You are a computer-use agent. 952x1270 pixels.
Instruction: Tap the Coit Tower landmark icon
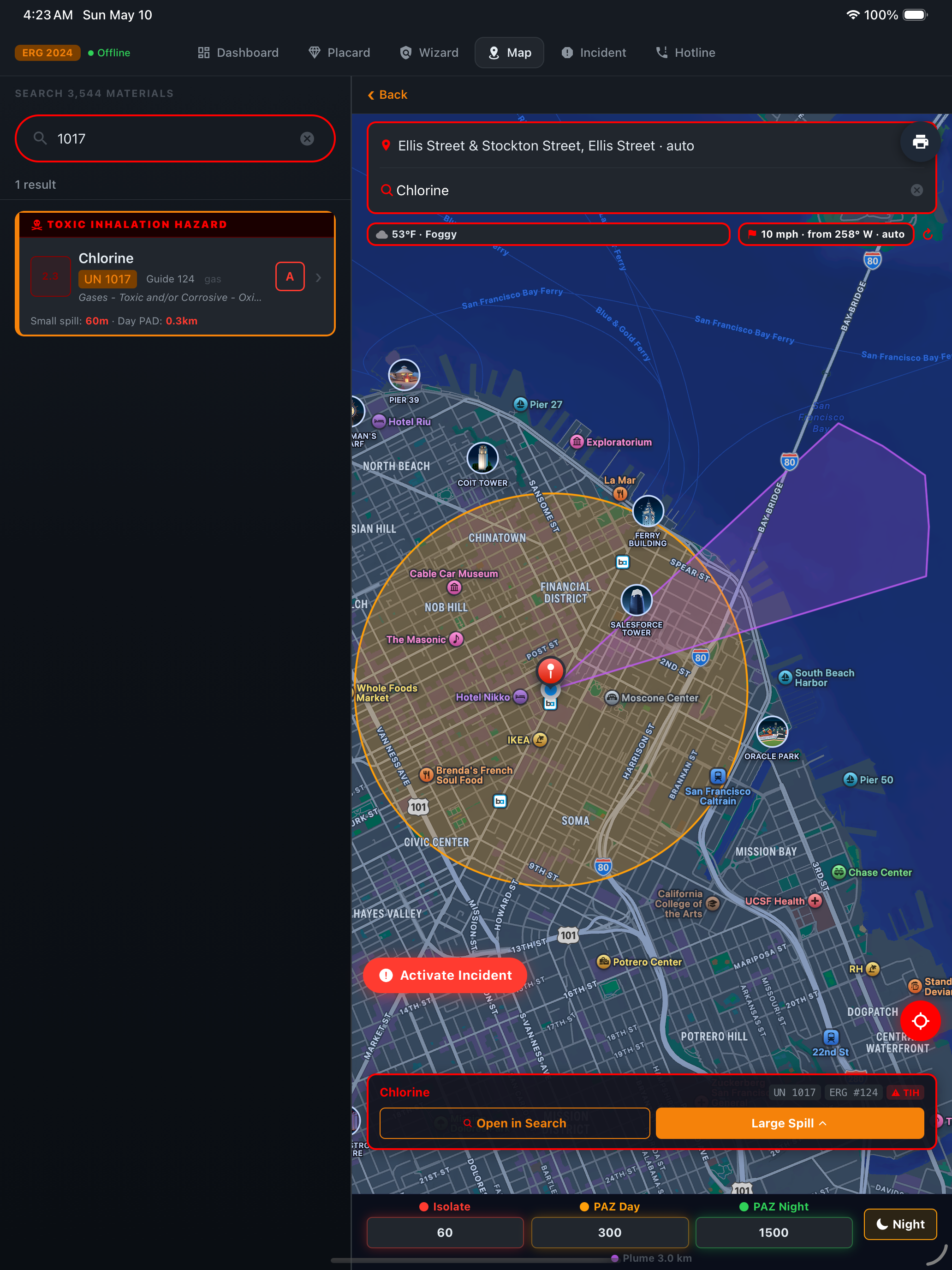click(482, 458)
